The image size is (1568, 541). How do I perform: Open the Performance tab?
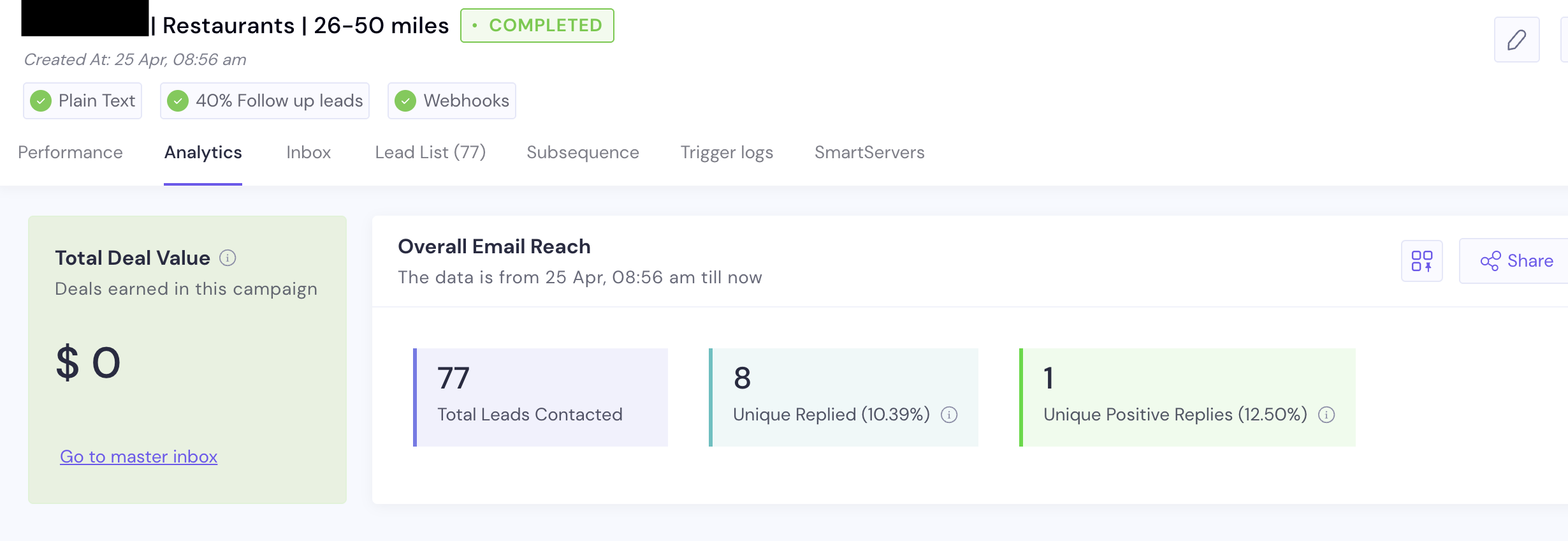coord(70,152)
